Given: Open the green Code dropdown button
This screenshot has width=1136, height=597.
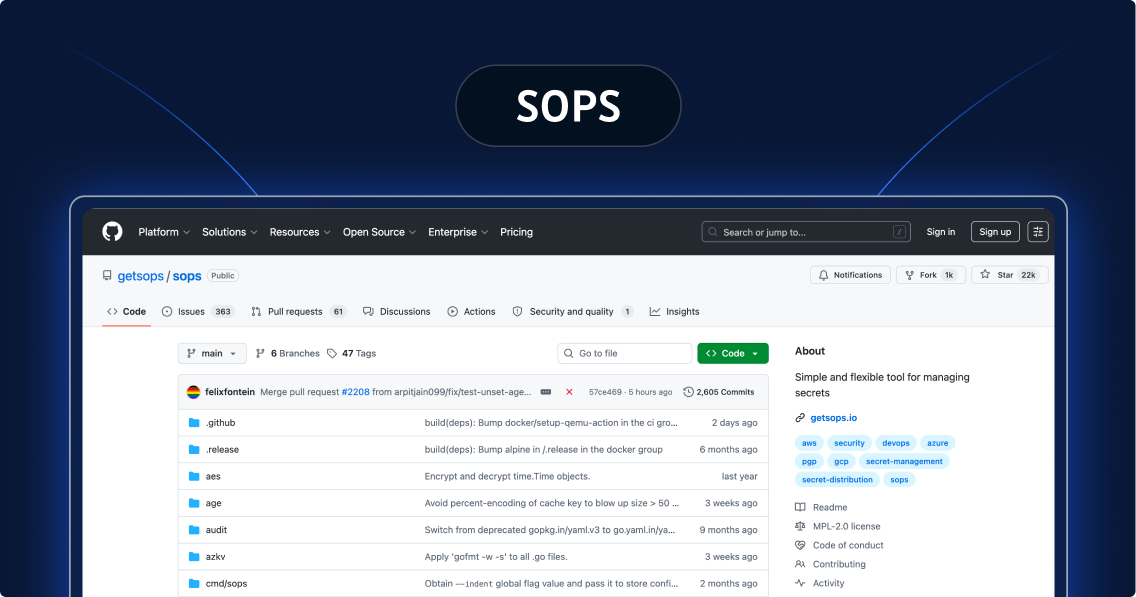Looking at the screenshot, I should tap(732, 354).
